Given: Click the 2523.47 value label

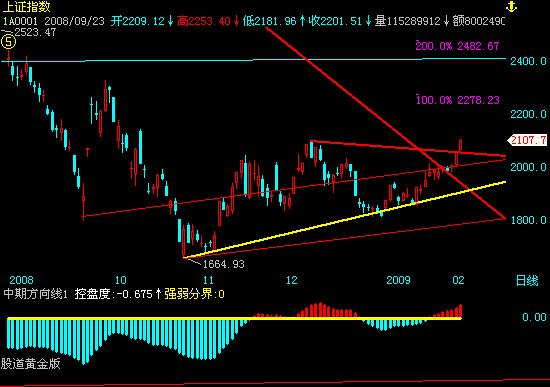Looking at the screenshot, I should (x=35, y=32).
